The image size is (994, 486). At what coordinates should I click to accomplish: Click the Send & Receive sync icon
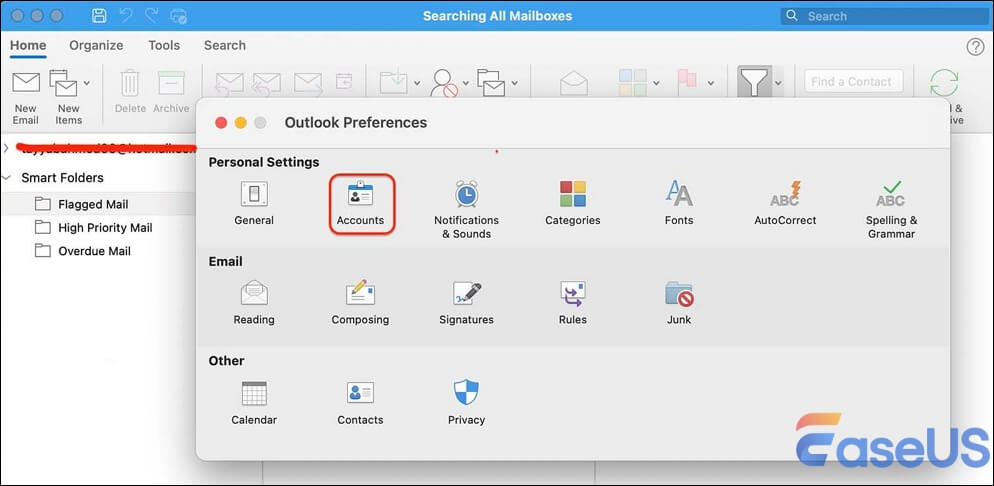[944, 83]
